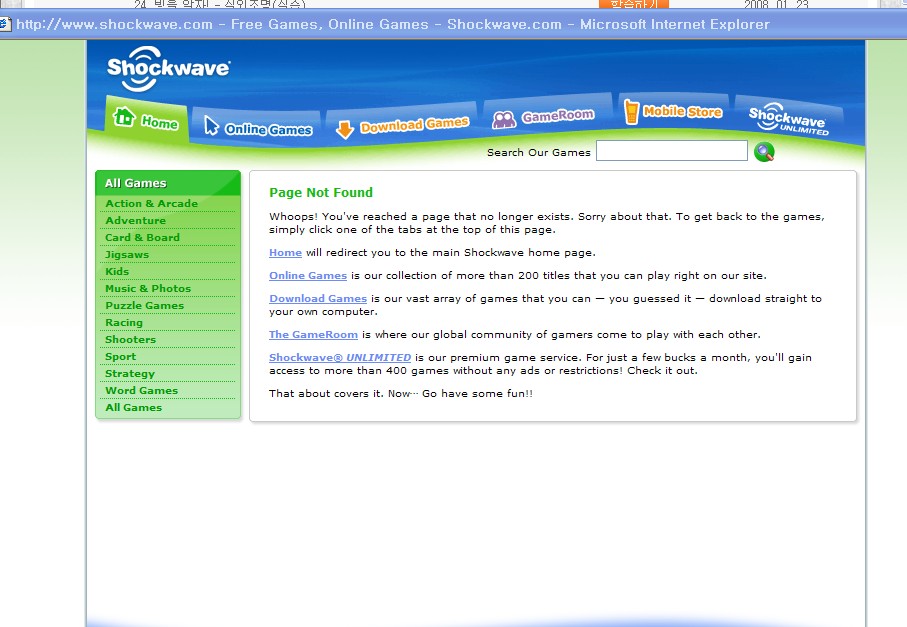Viewport: 907px width, 627px height.
Task: Click the Internet Explorer page icon in title bar
Action: [x=5, y=24]
